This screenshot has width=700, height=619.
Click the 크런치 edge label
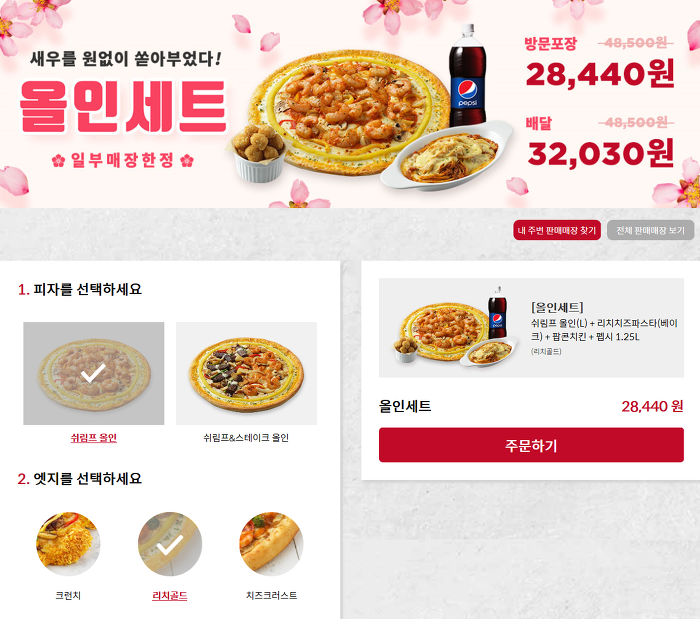[68, 595]
